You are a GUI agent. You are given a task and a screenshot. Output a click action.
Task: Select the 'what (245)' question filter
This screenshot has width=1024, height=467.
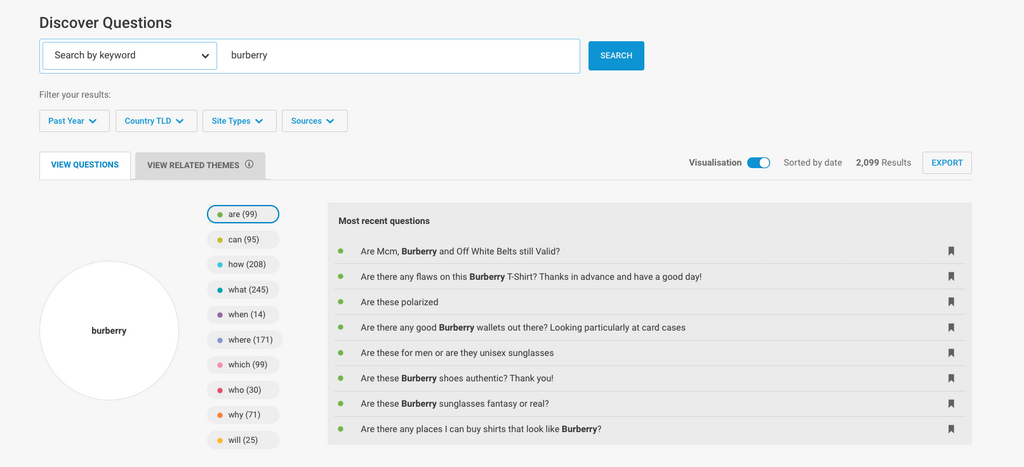coord(243,290)
